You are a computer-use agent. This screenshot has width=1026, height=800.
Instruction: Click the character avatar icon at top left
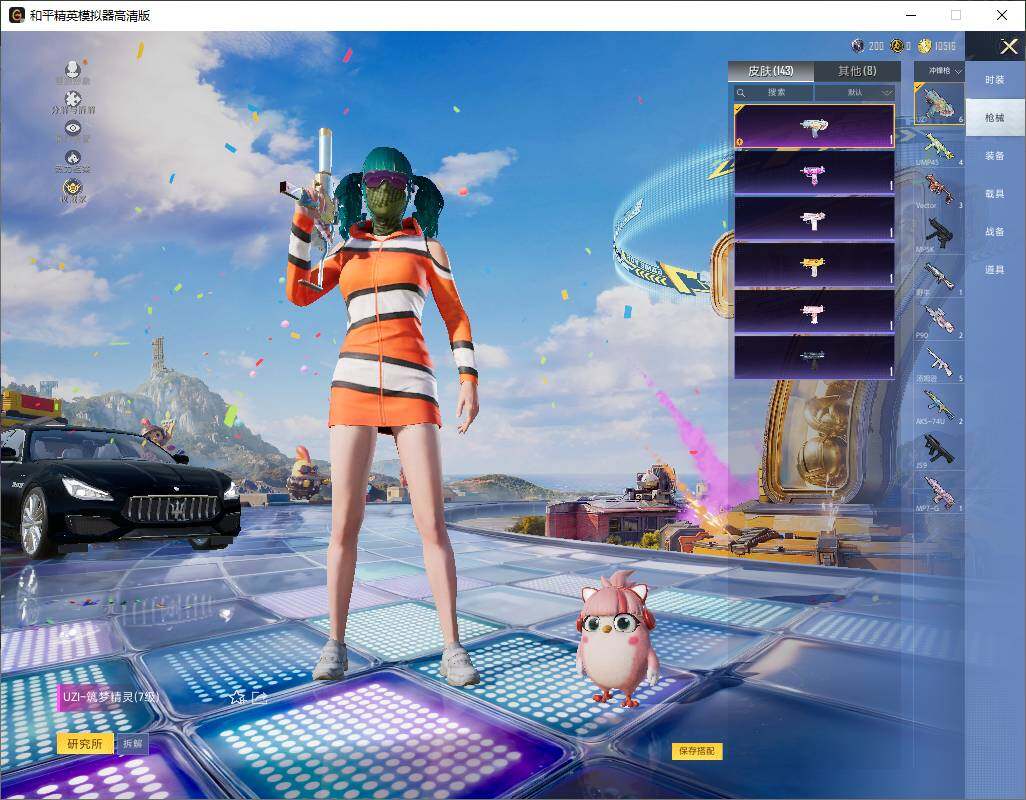[73, 68]
